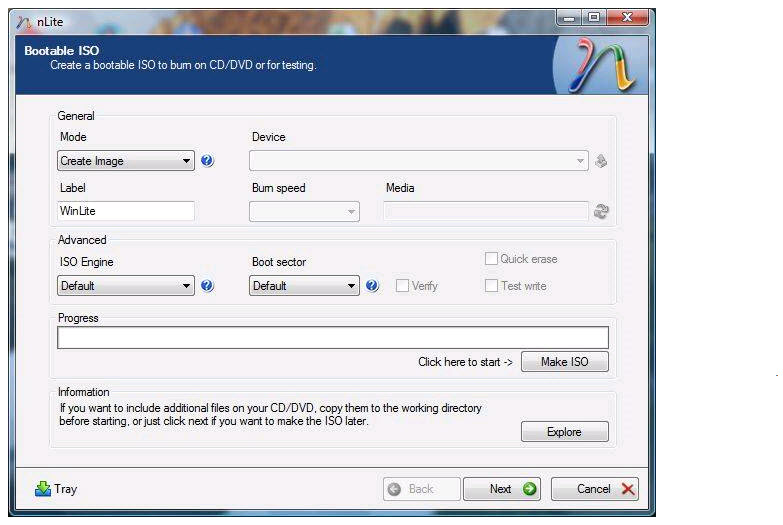
Task: Click the Tray icon at bottom left
Action: 43,489
